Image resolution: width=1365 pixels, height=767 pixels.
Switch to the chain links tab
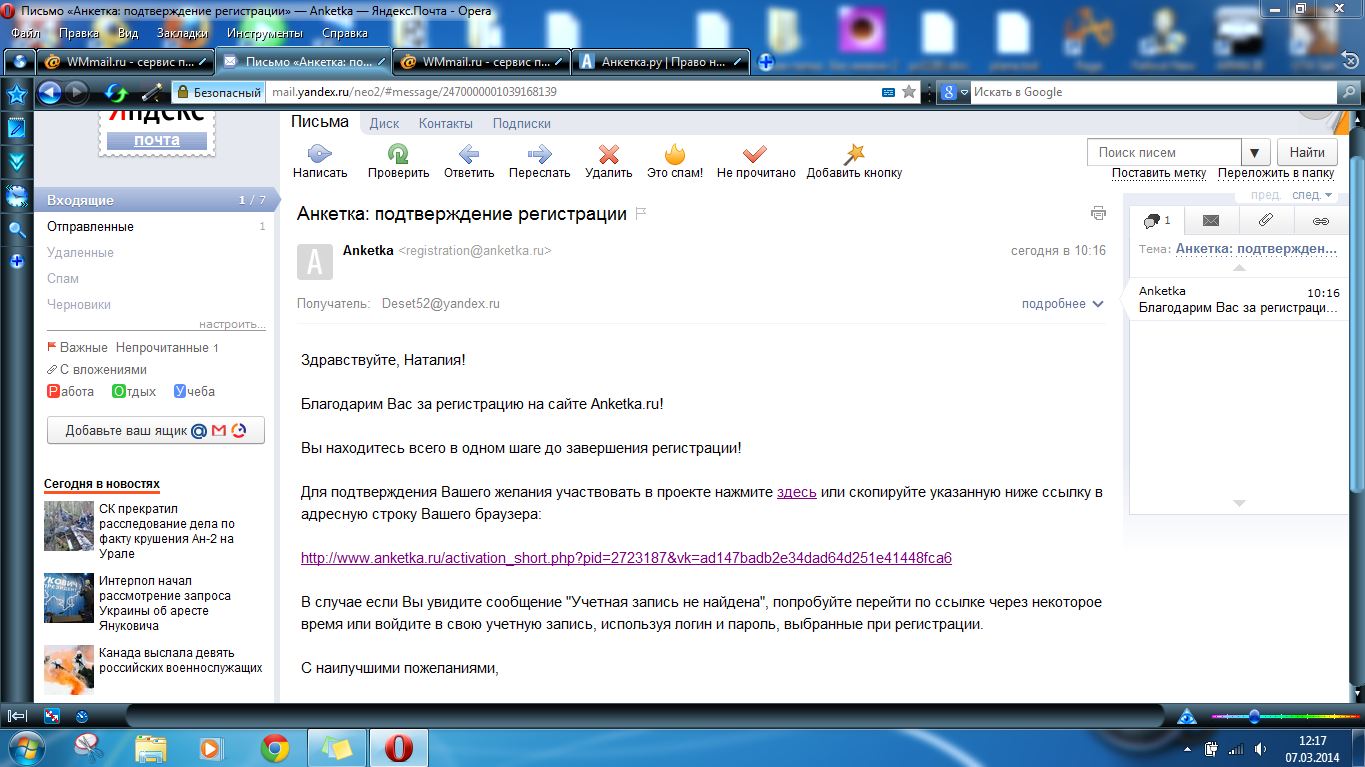1320,221
